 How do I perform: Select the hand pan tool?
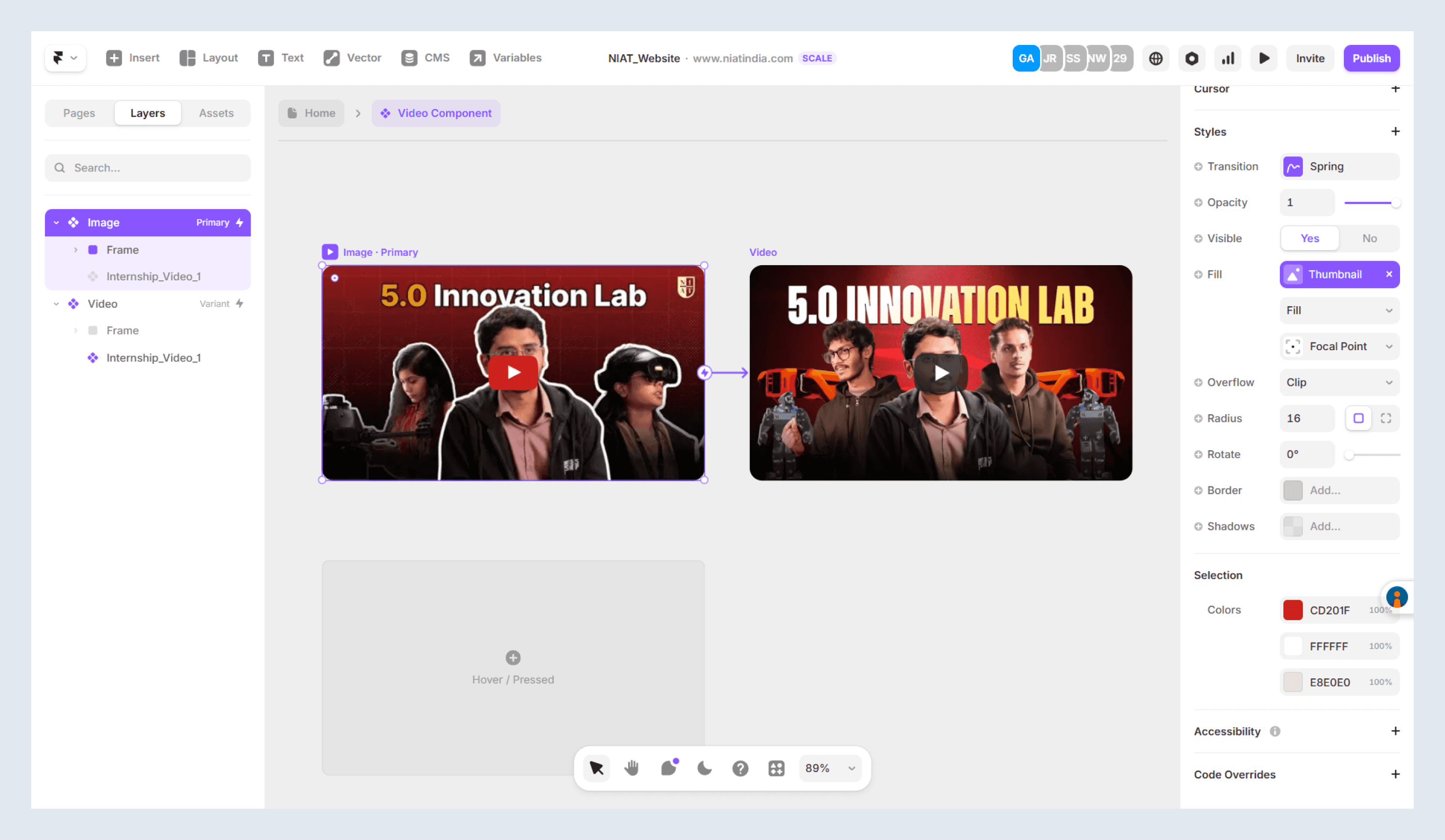(632, 768)
